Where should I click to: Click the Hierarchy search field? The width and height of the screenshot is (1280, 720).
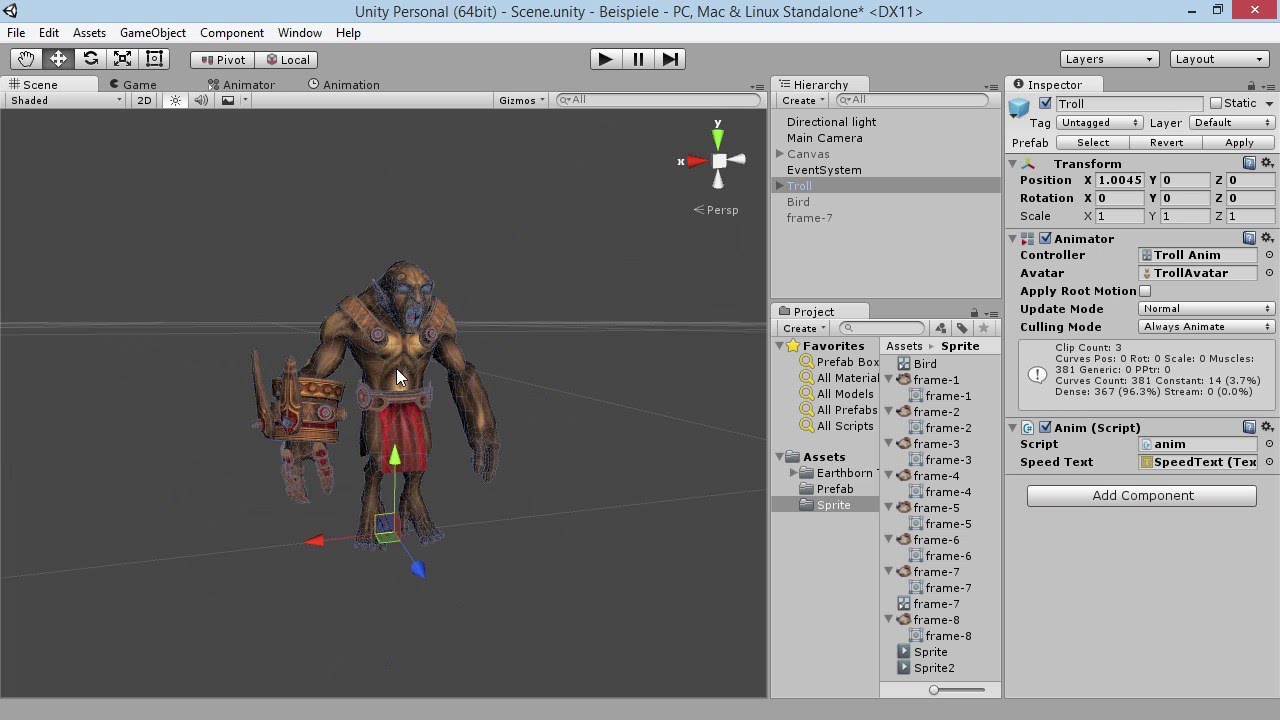pos(913,101)
